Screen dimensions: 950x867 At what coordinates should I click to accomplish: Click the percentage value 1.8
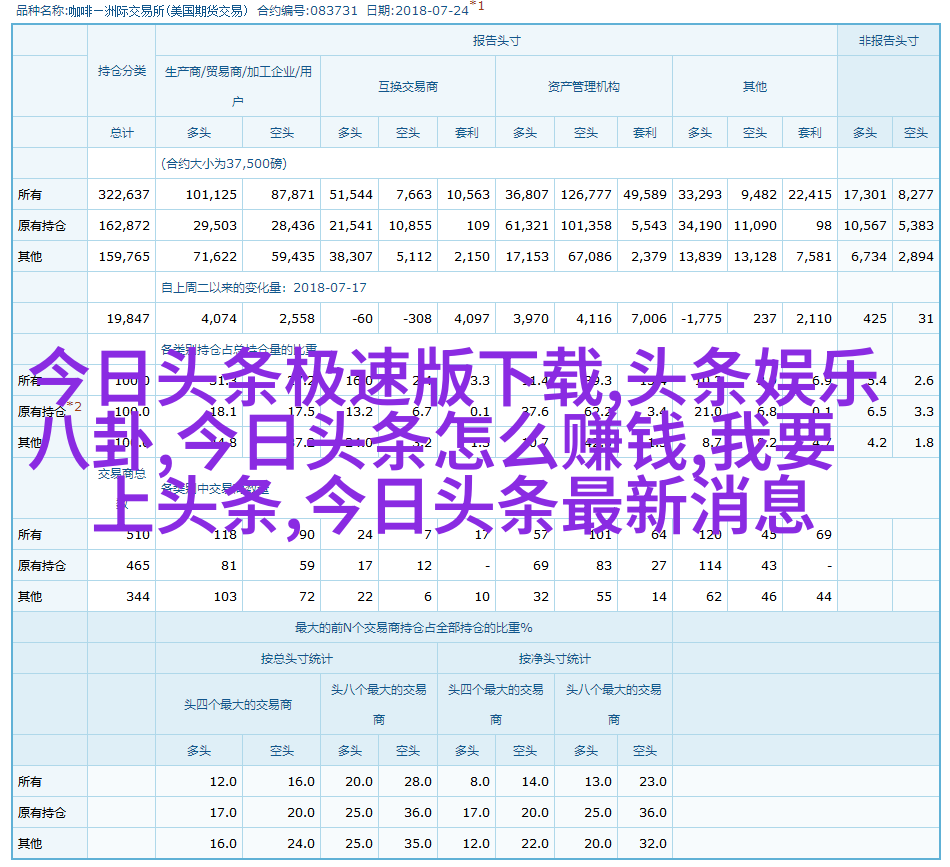coord(924,442)
